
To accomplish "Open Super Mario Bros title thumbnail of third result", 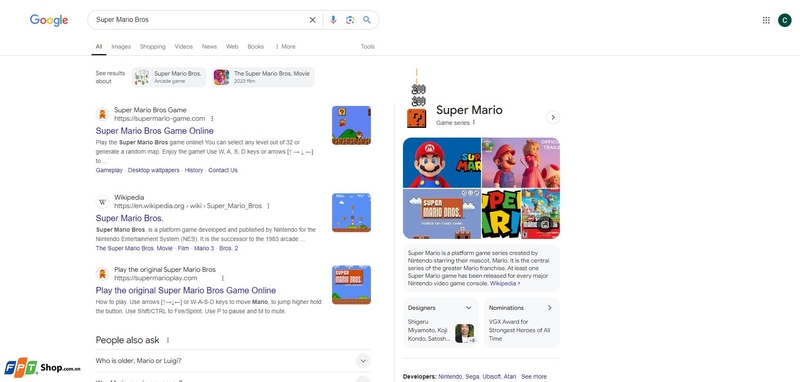I will (352, 285).
